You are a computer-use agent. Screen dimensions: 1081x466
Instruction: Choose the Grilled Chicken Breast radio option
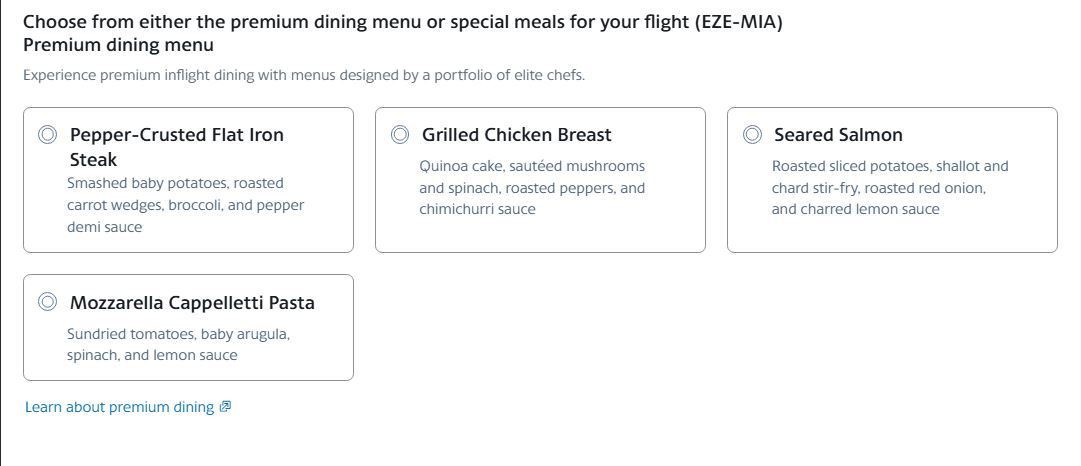(399, 135)
